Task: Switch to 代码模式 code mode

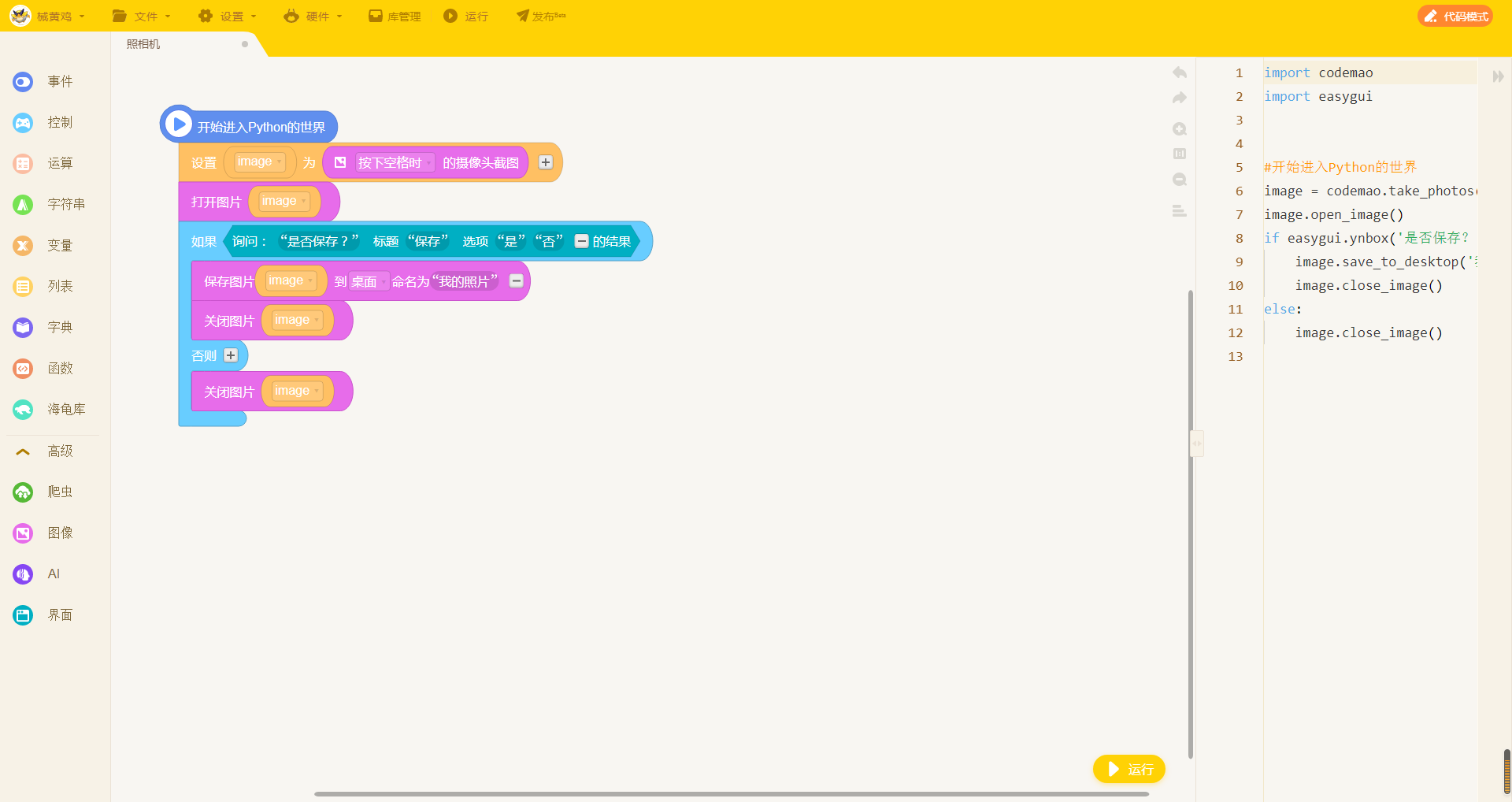Action: click(x=1455, y=16)
